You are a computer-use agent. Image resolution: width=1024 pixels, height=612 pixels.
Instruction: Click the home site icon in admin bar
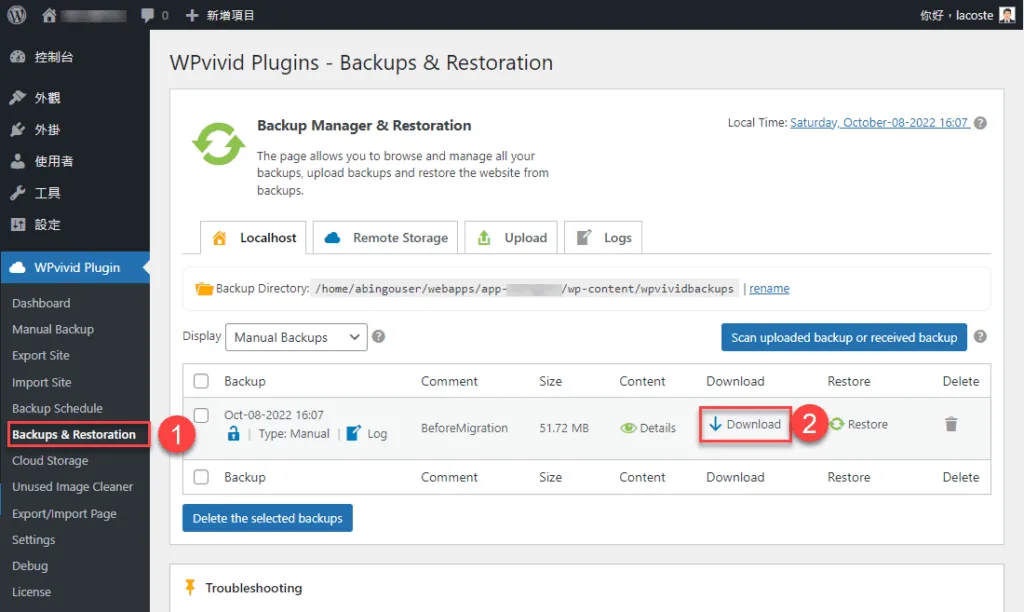[49, 15]
